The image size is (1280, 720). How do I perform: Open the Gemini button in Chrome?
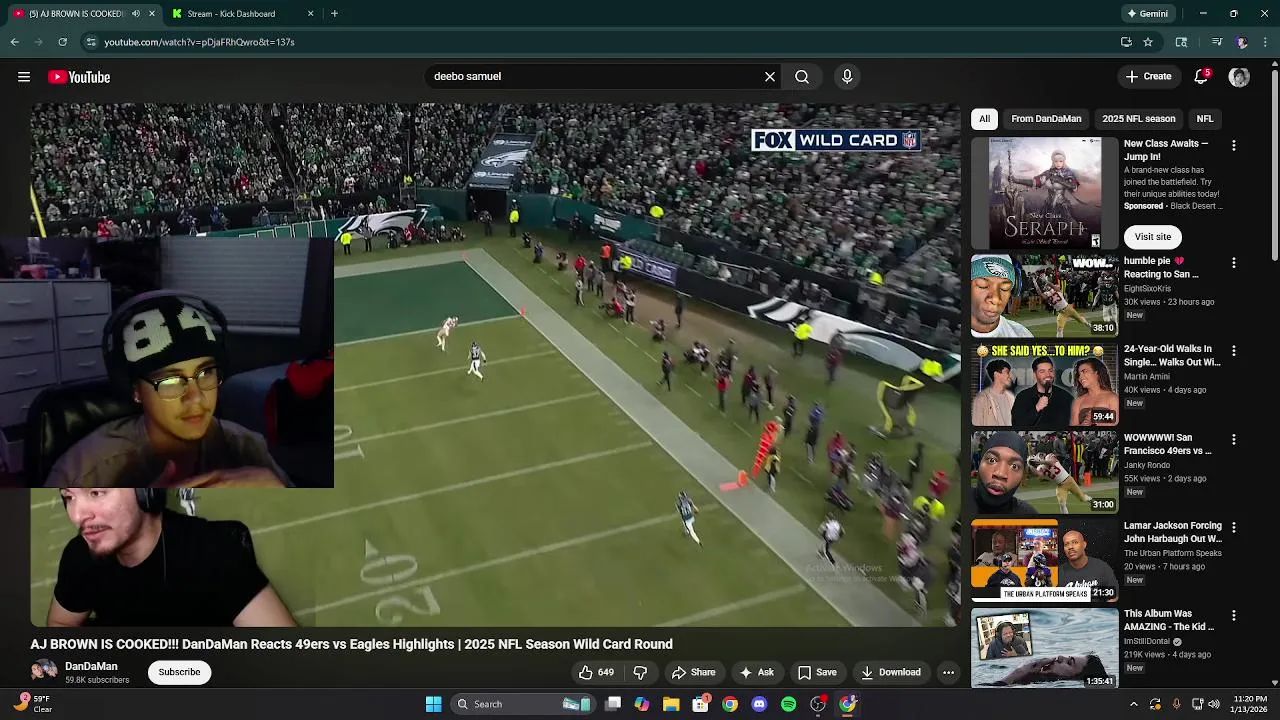pos(1148,14)
